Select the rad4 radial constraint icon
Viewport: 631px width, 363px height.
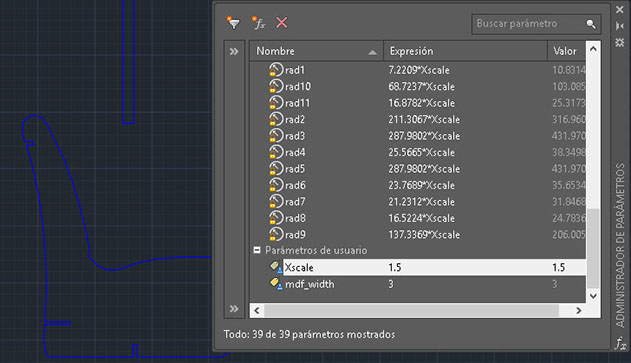point(276,152)
